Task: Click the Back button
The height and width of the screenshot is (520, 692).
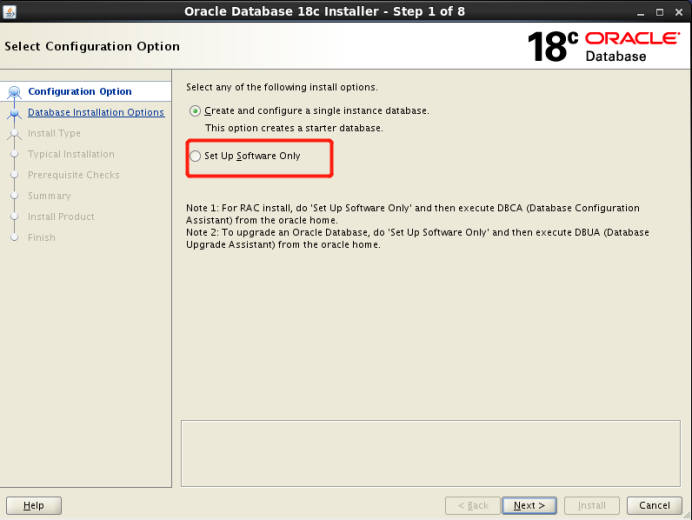Action: click(x=471, y=506)
